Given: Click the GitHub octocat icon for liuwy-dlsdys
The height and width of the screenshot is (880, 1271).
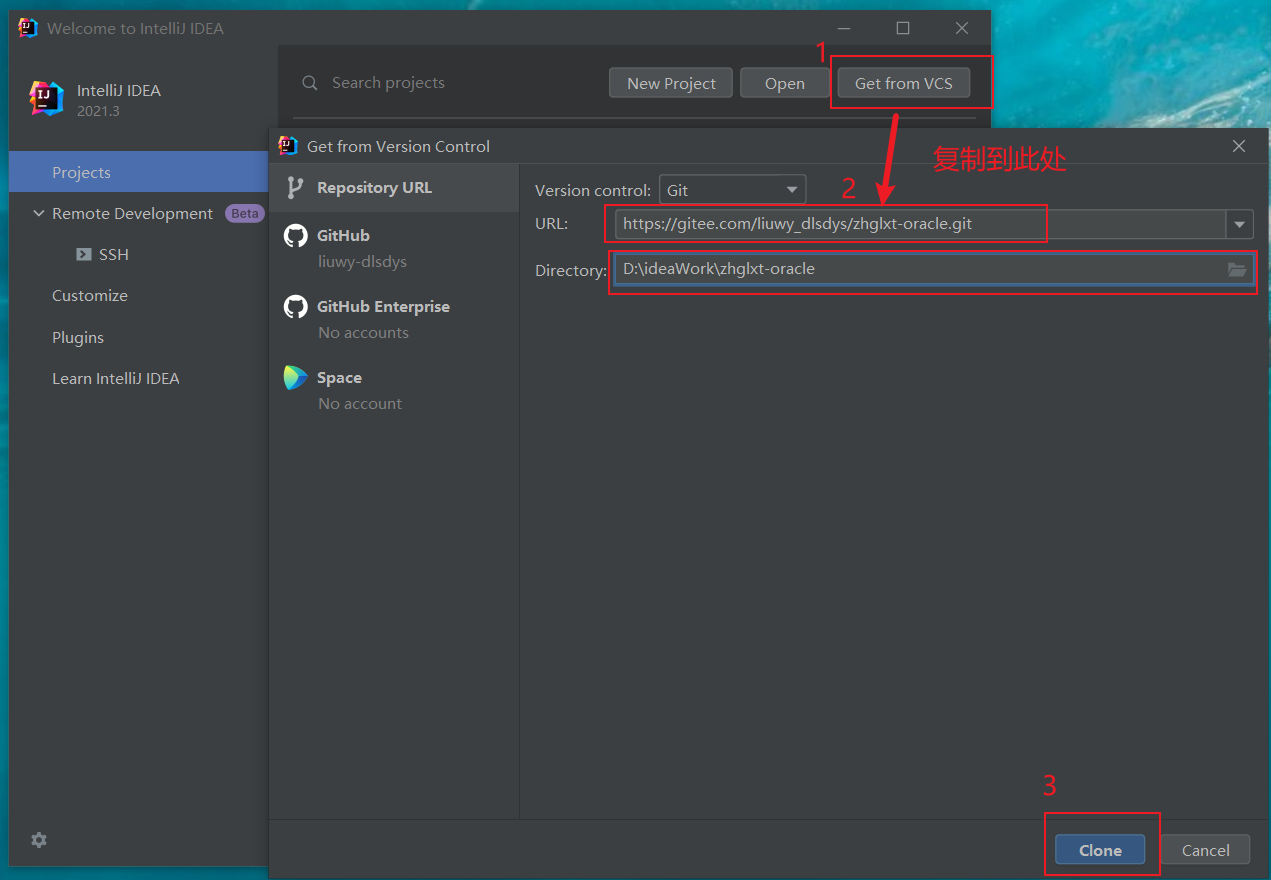Looking at the screenshot, I should click(x=295, y=236).
